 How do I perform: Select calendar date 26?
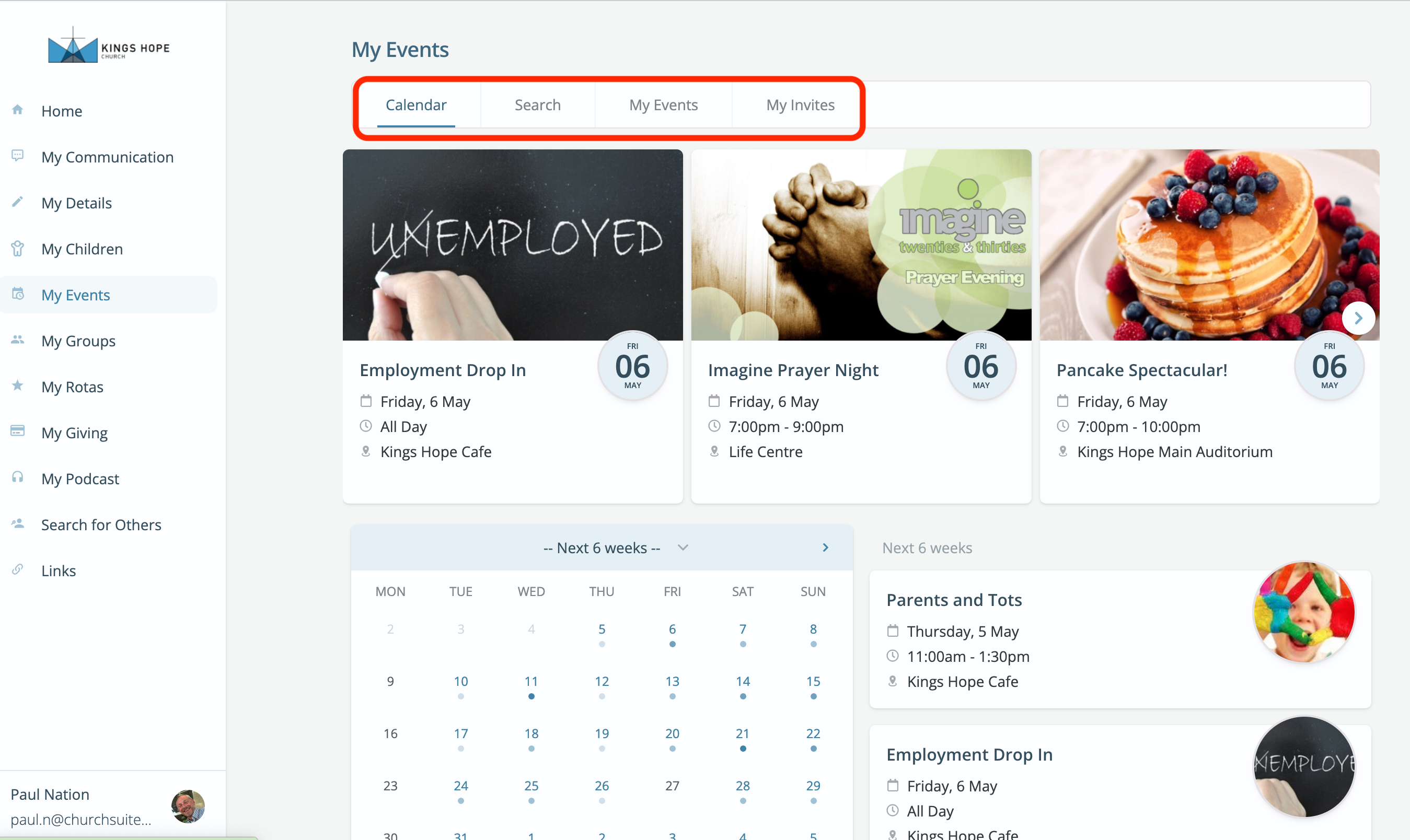[x=602, y=785]
